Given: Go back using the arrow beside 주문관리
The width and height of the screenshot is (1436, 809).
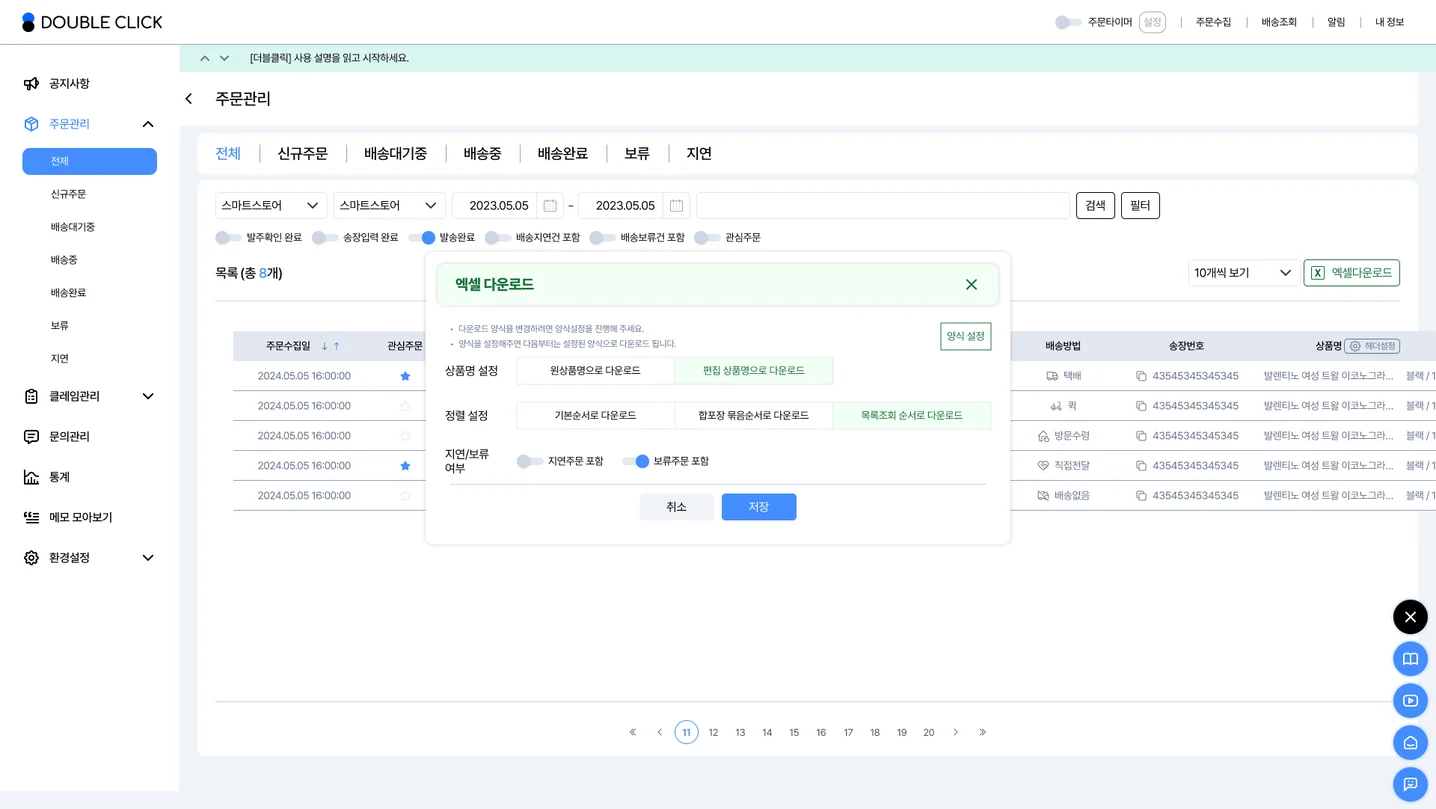Looking at the screenshot, I should [189, 99].
